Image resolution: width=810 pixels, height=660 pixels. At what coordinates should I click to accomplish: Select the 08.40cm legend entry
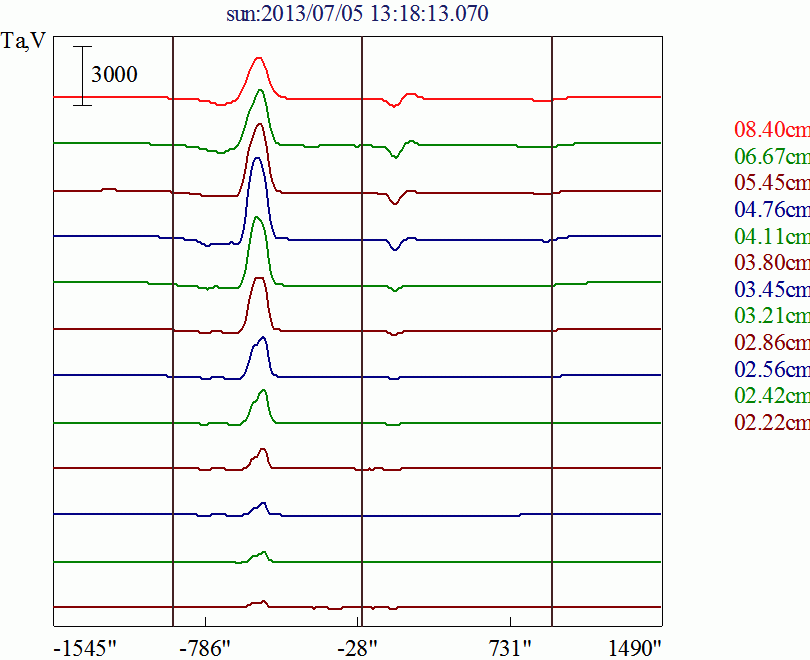click(x=772, y=129)
